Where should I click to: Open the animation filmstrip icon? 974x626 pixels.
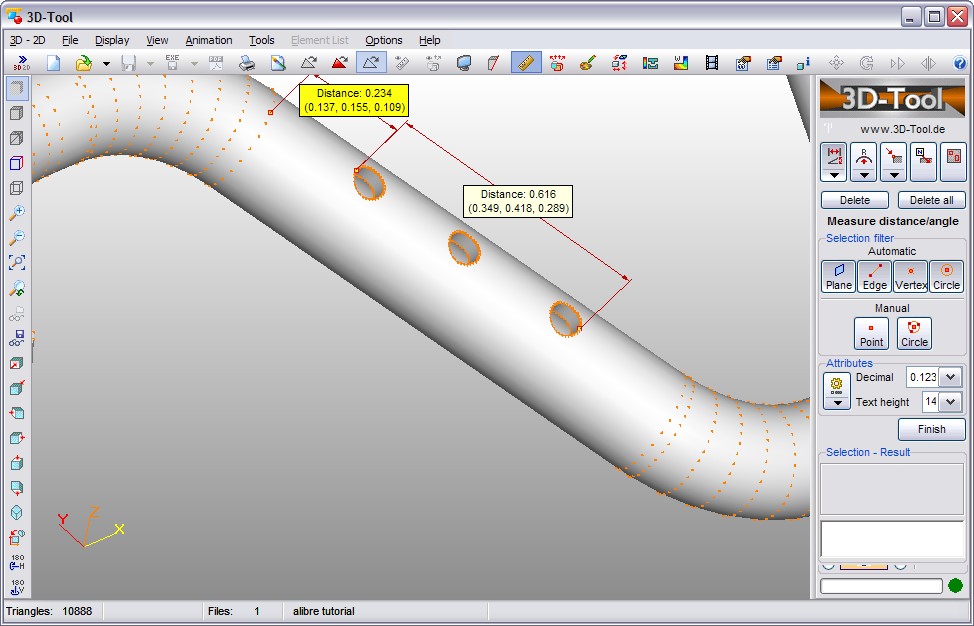tap(711, 63)
